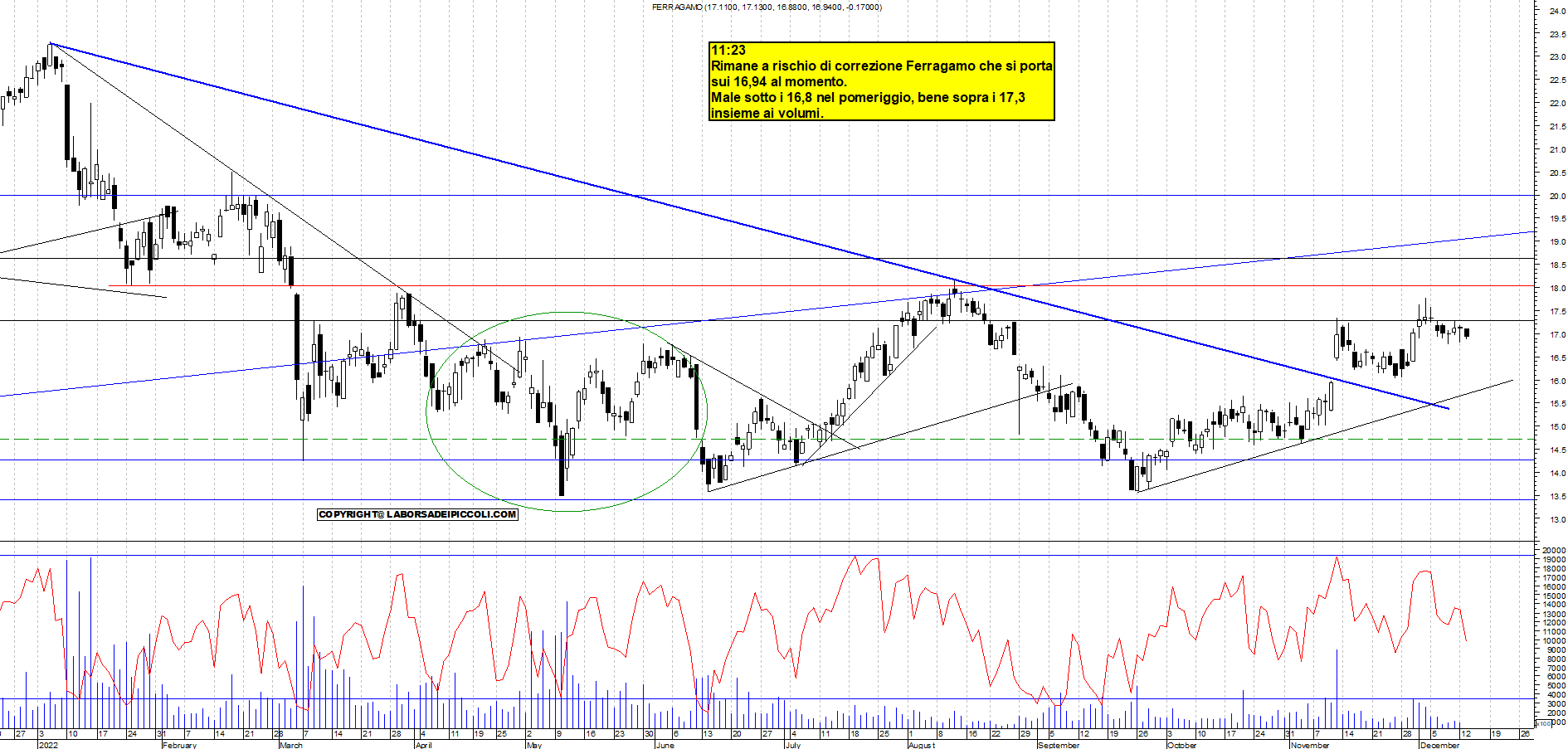This screenshot has height=749, width=1568.
Task: Click the COPYRIGHT@LABORSADEIPICCOLI.COM label
Action: 417,514
